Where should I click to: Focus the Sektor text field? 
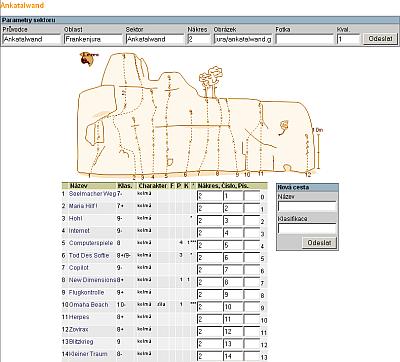point(155,39)
